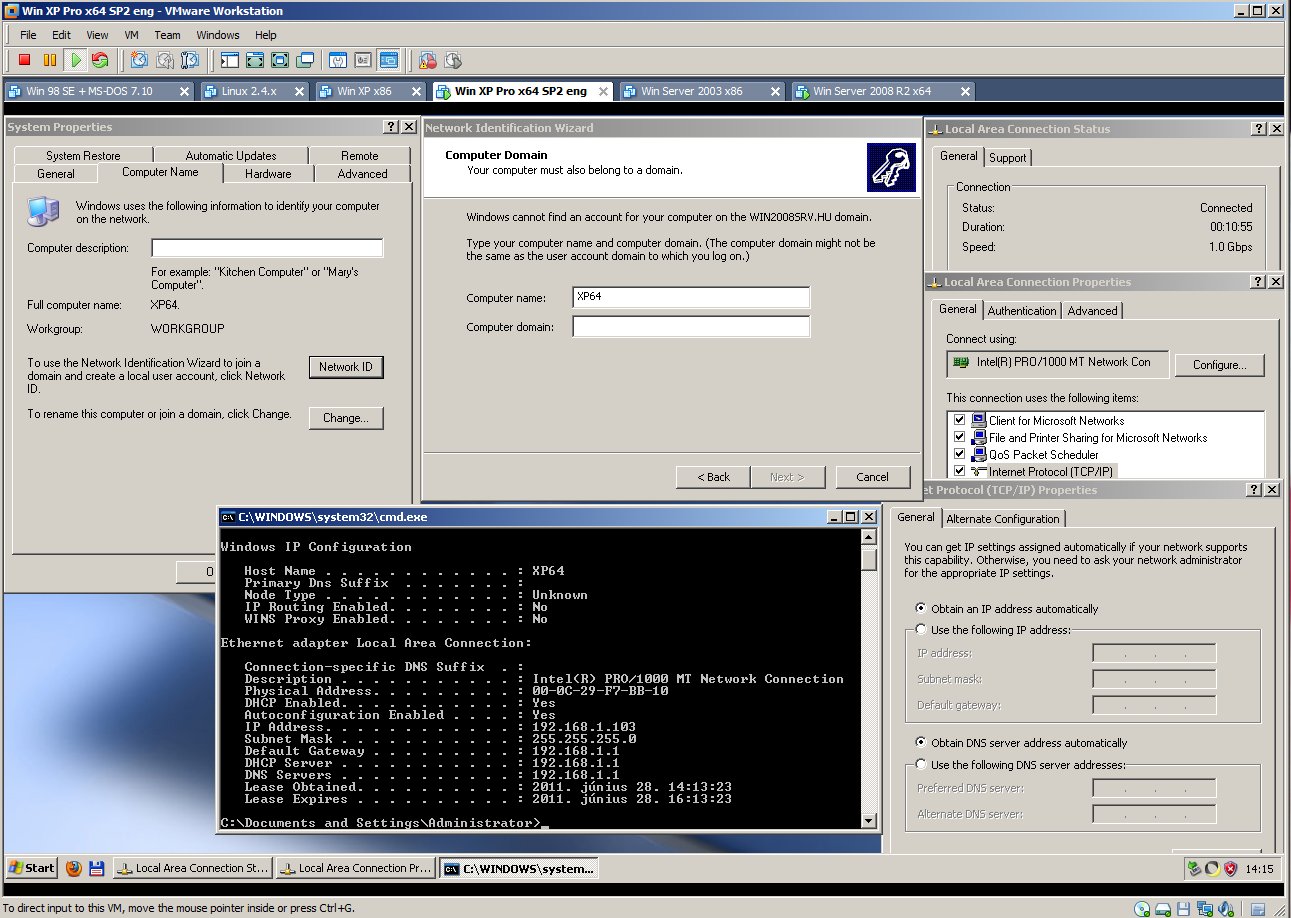Click the Configure... button for the adapter

(x=1220, y=365)
